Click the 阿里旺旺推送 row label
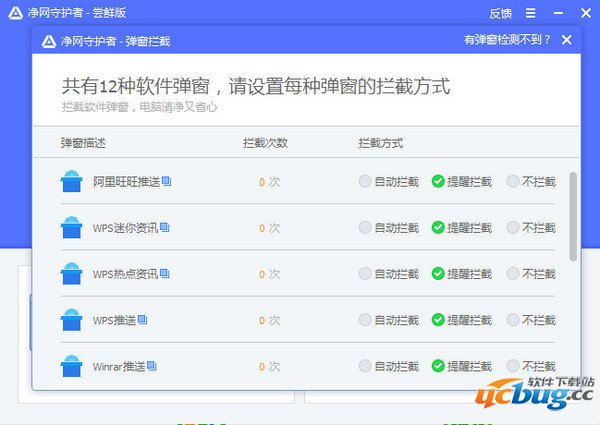Screen dimensions: 600x425 [126, 181]
